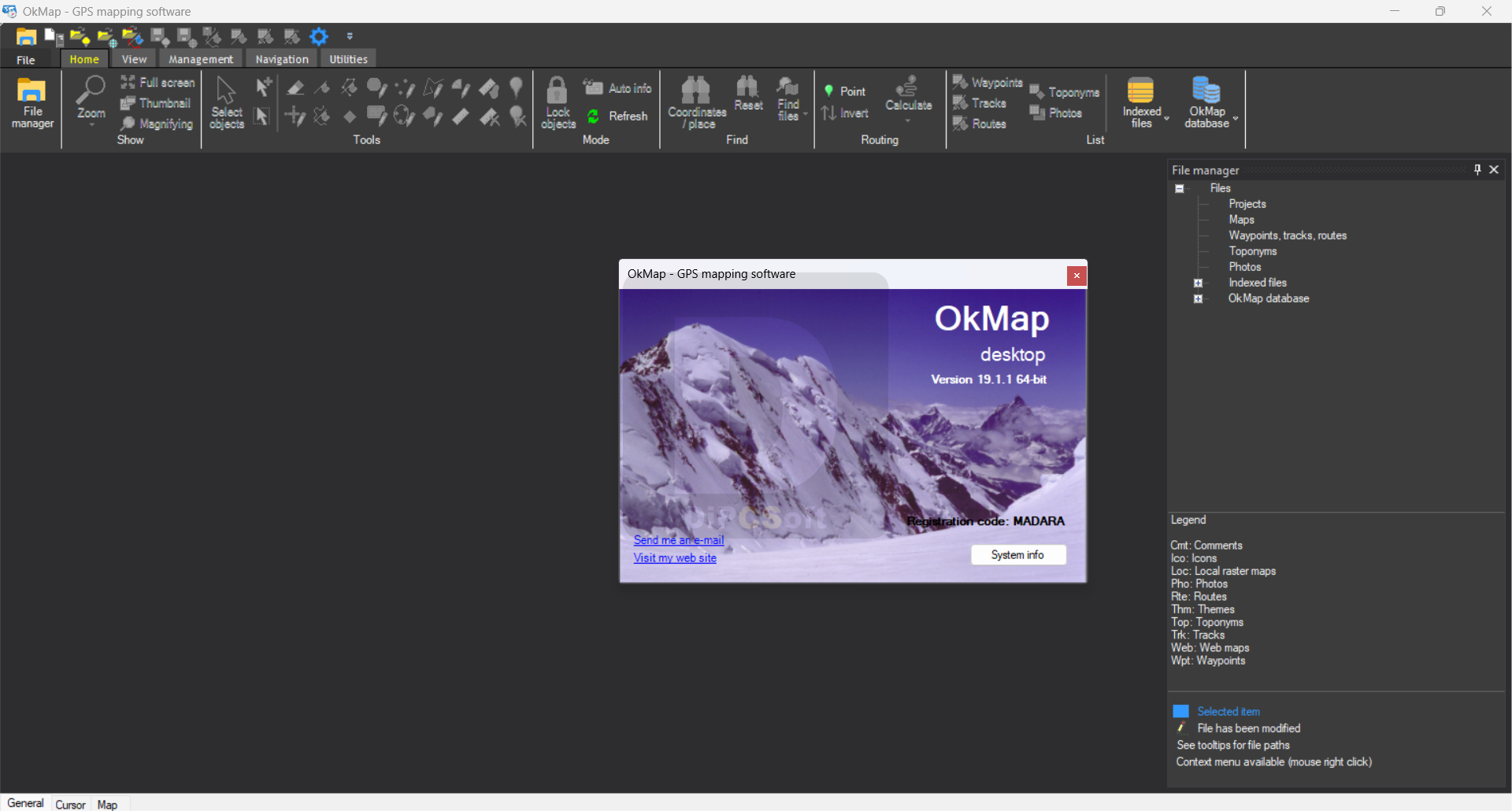Viewport: 1512px width, 811px height.
Task: Show the Thumbnail map view
Action: tap(156, 103)
